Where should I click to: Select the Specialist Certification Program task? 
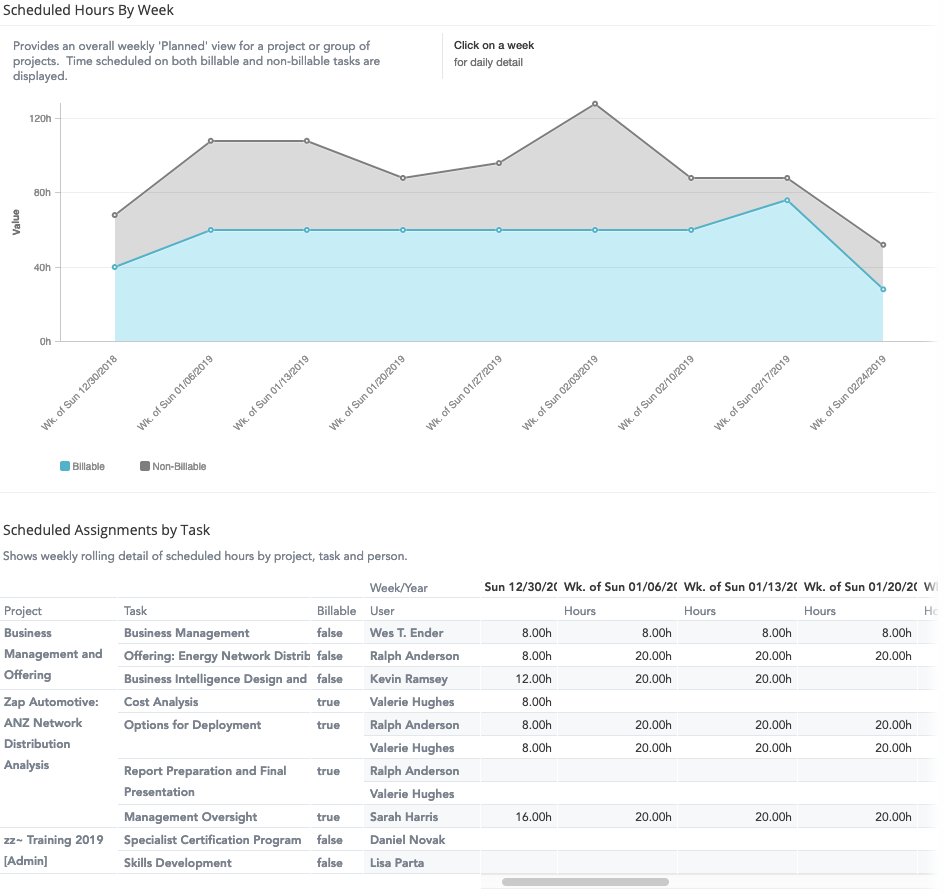point(212,840)
